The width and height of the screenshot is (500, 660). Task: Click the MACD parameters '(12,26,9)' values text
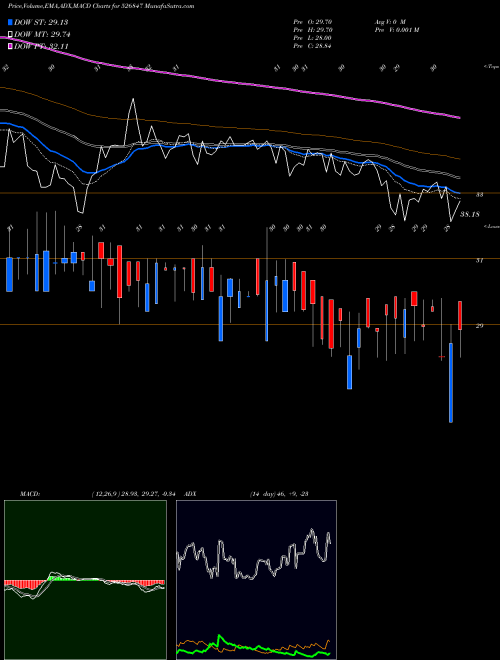(136, 494)
